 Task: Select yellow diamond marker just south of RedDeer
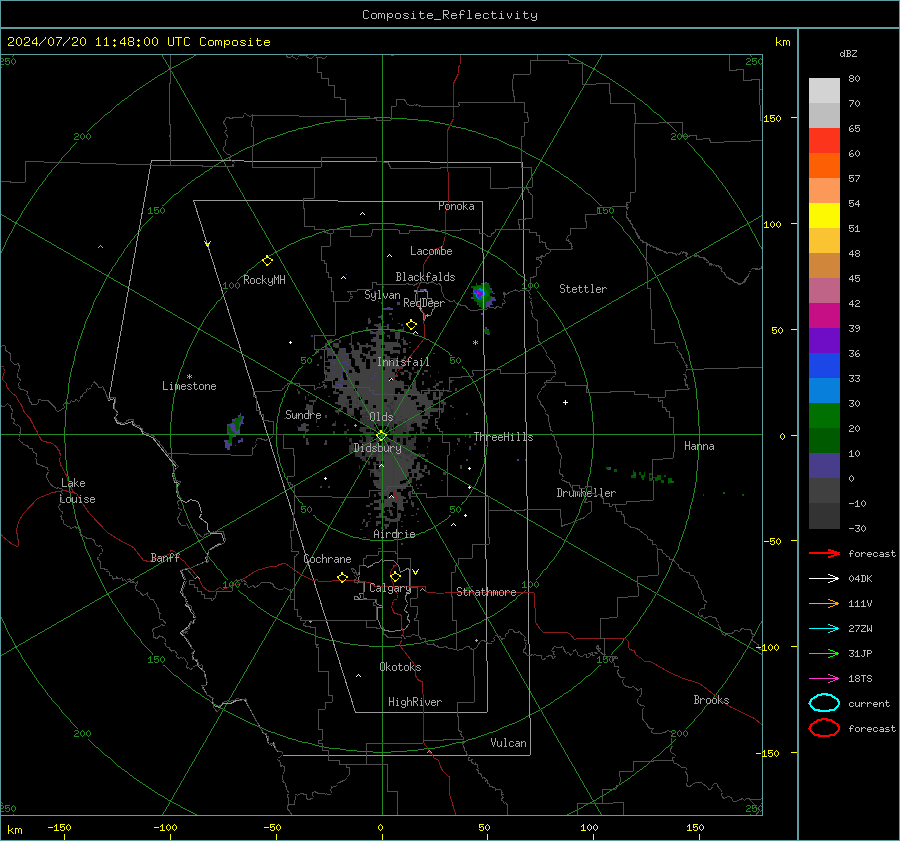[x=411, y=325]
